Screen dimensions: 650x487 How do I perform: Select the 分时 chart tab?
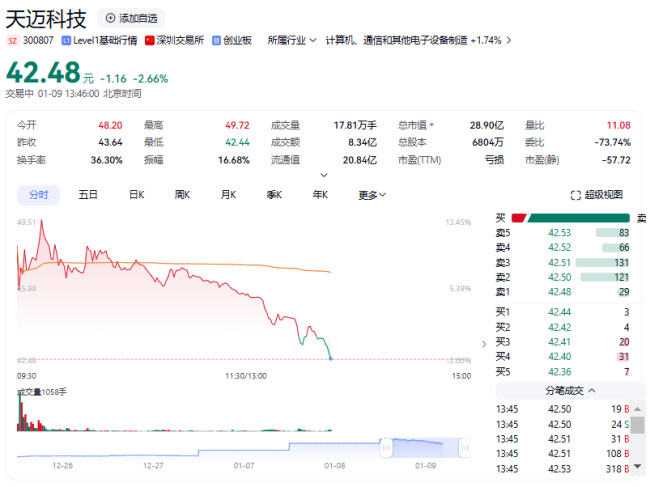coord(39,195)
